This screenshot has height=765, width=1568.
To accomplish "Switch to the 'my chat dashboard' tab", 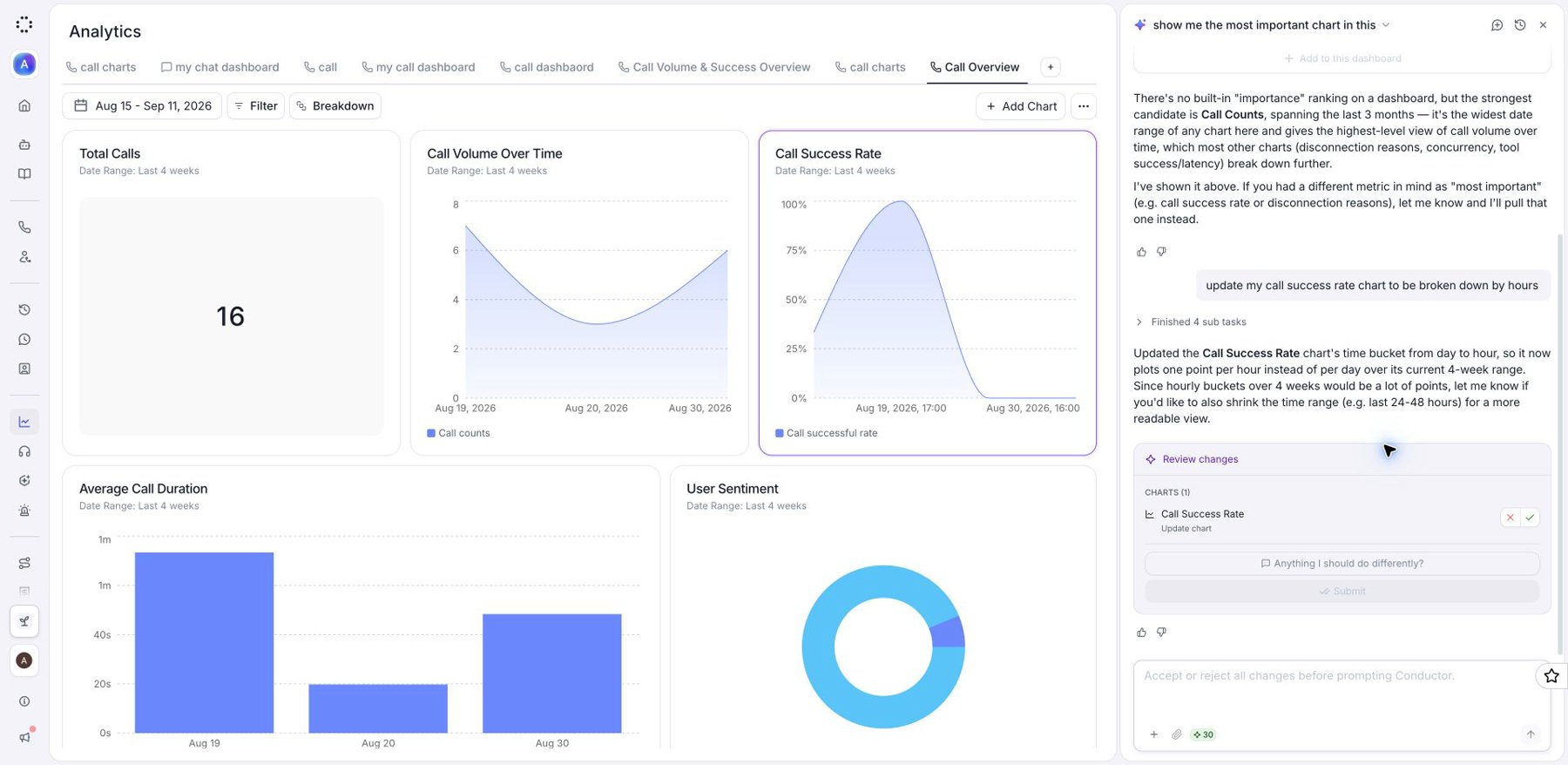I will tap(220, 67).
